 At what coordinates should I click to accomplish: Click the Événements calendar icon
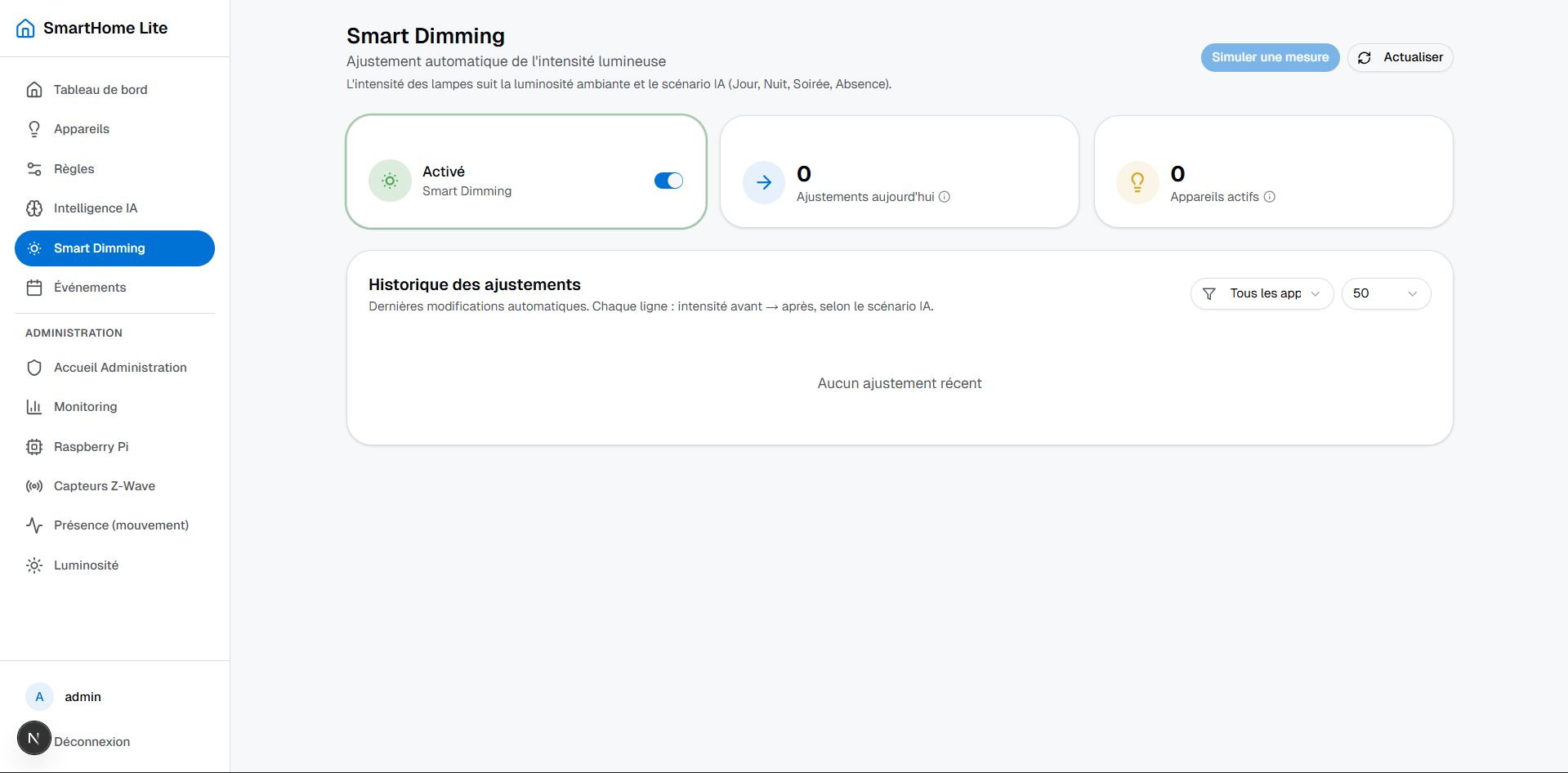coord(34,287)
